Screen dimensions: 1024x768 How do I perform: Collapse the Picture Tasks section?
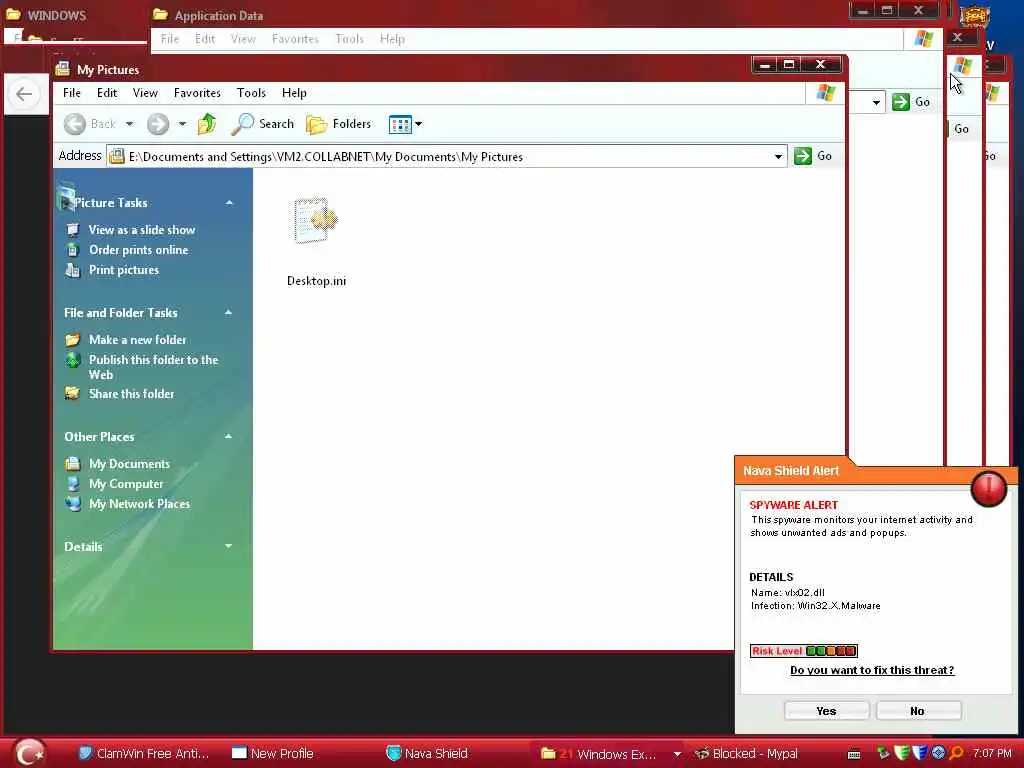coord(229,203)
